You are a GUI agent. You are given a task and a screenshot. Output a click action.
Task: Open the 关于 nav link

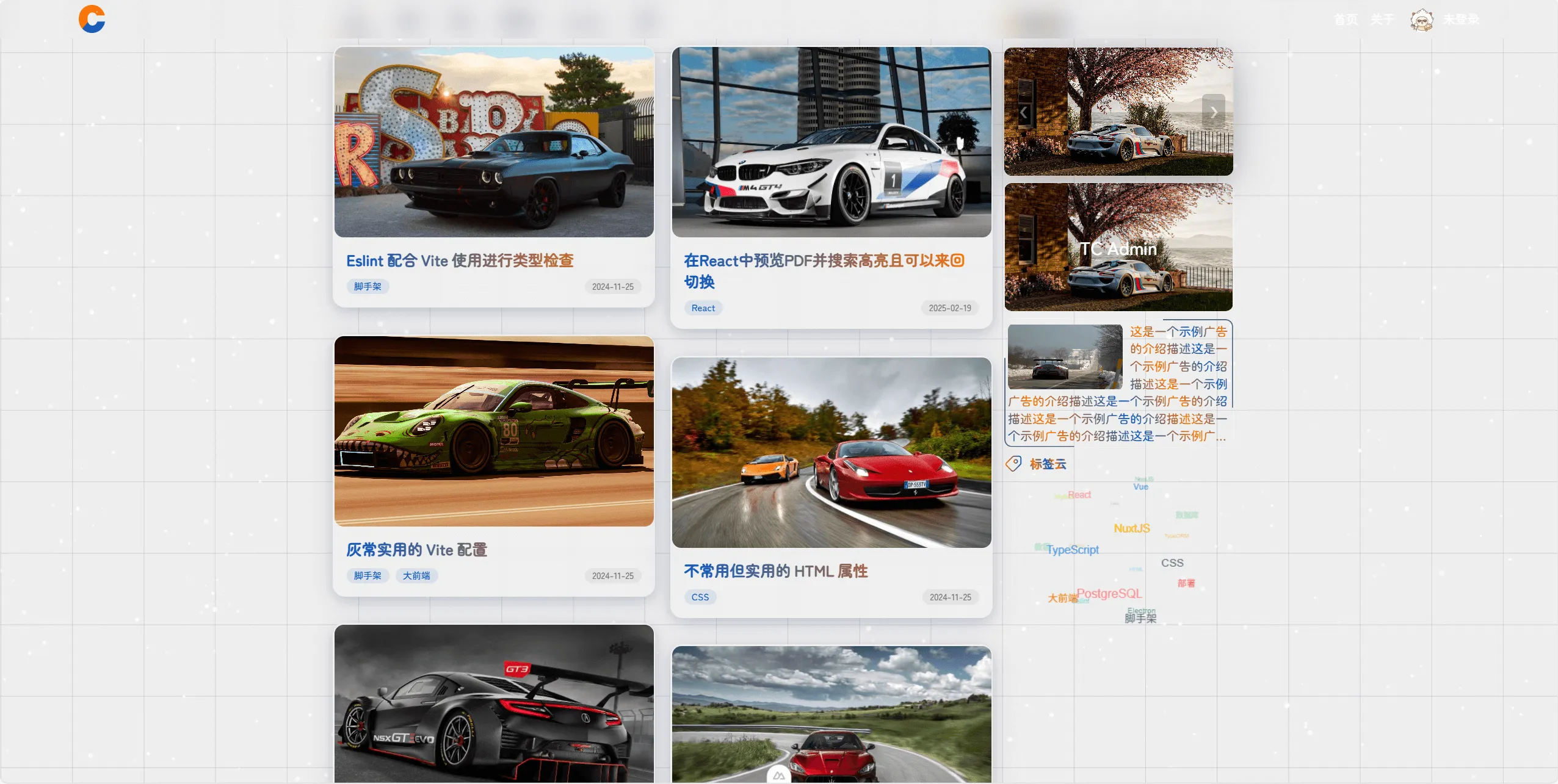pyautogui.click(x=1382, y=20)
